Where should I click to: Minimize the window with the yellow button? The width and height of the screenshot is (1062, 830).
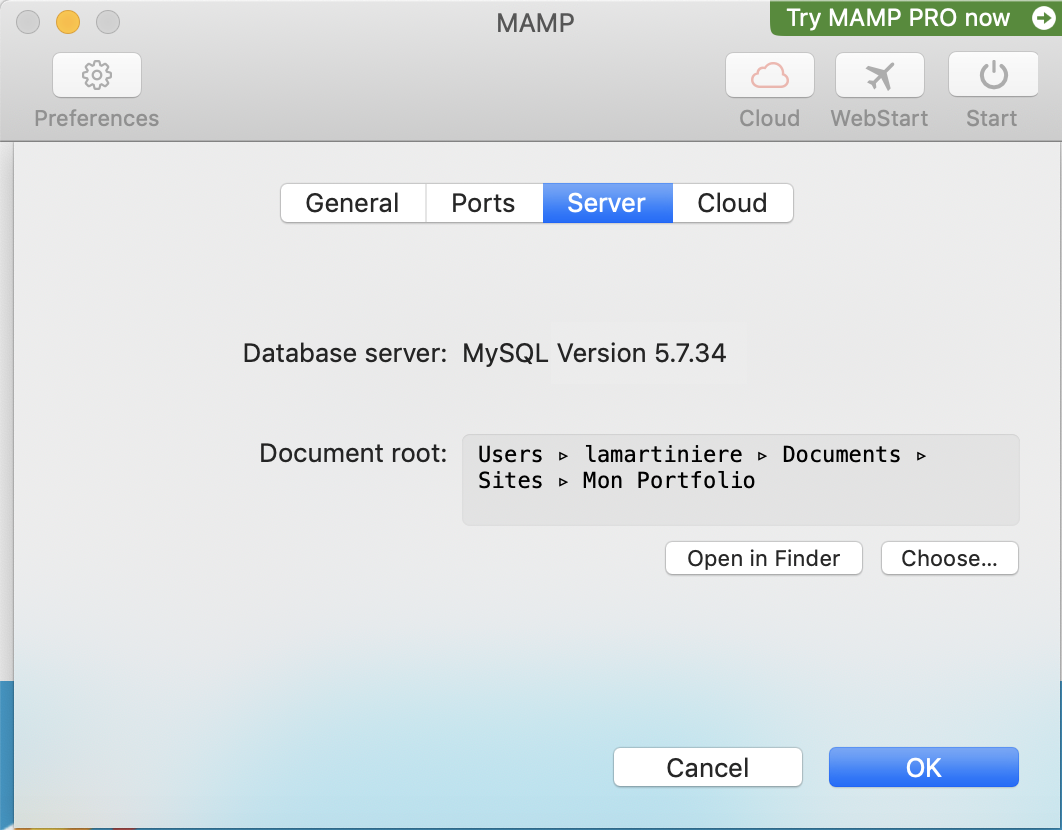pos(68,21)
